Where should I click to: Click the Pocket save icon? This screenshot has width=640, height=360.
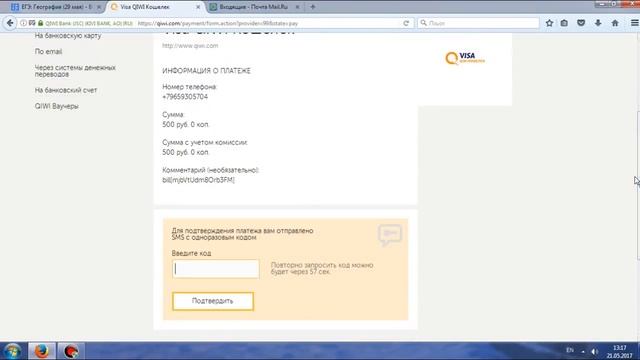581,23
